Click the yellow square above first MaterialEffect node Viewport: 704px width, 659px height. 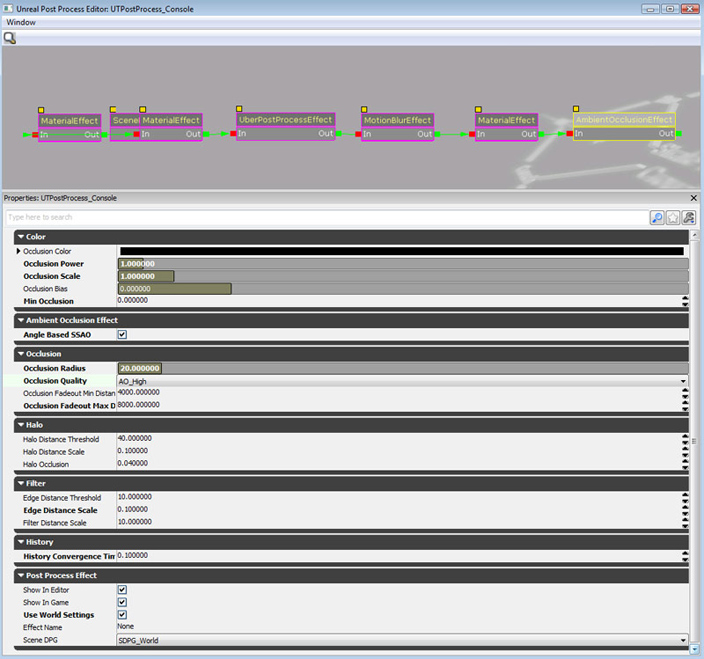tap(41, 110)
